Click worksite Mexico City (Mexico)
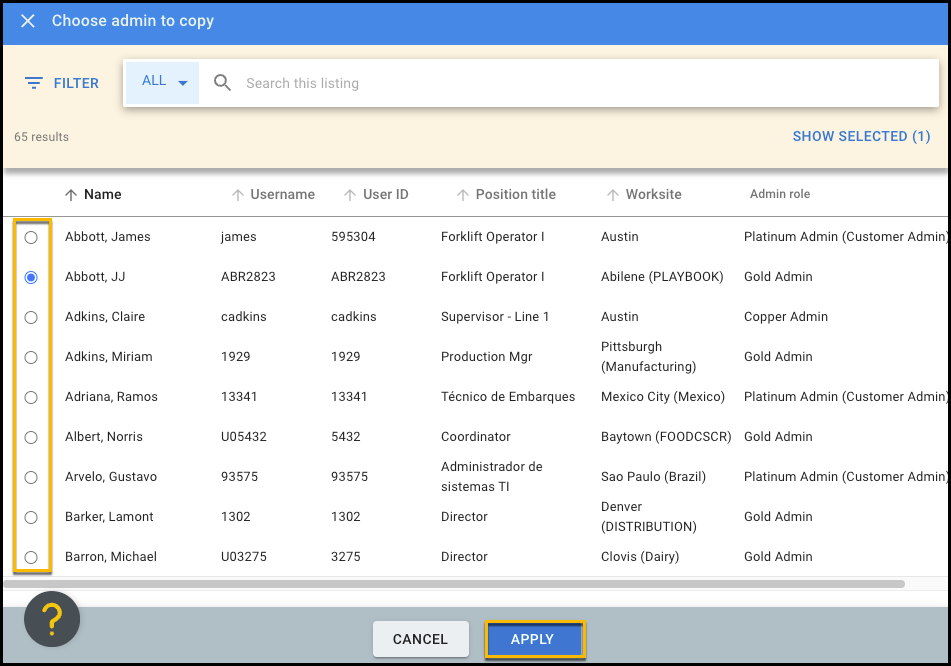The width and height of the screenshot is (951, 666). [663, 397]
